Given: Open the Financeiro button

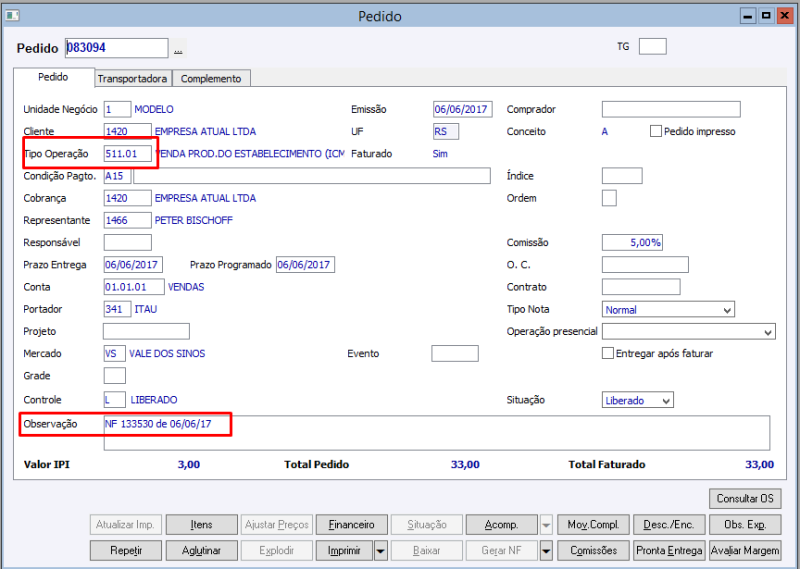Looking at the screenshot, I should tap(352, 525).
